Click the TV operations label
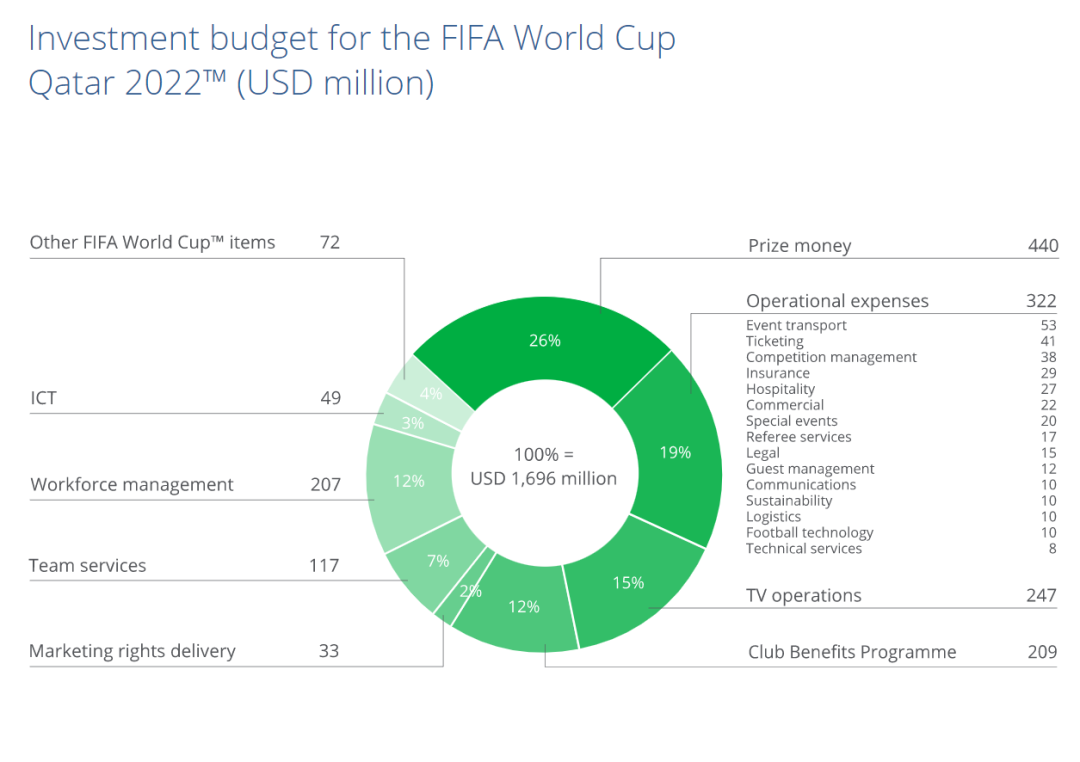This screenshot has height=762, width=1080. tap(803, 596)
